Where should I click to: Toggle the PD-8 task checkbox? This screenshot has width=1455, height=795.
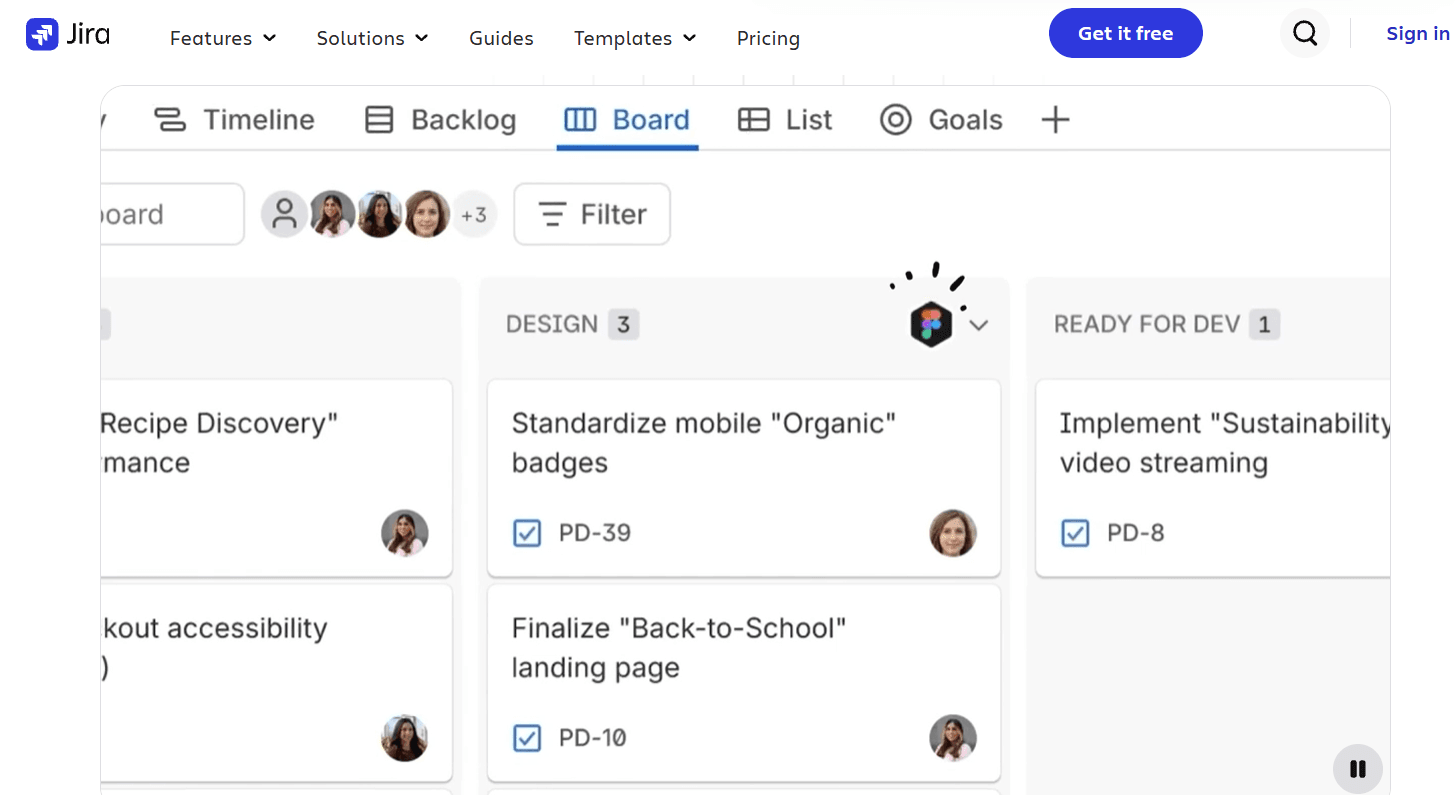[1075, 533]
